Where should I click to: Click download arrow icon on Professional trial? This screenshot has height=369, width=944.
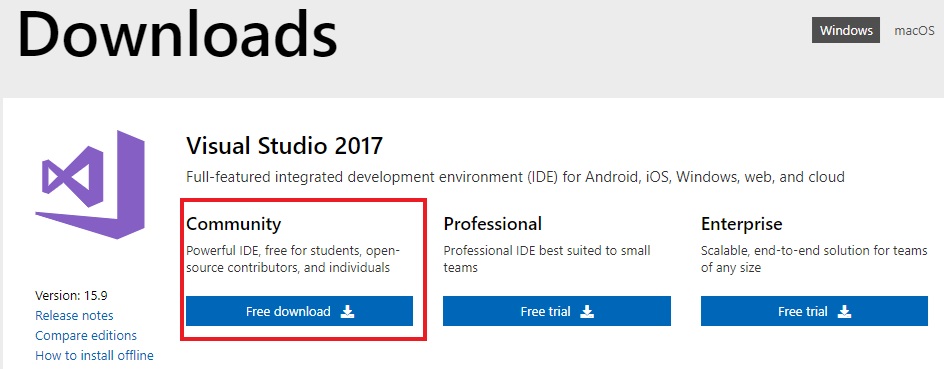pyautogui.click(x=588, y=311)
